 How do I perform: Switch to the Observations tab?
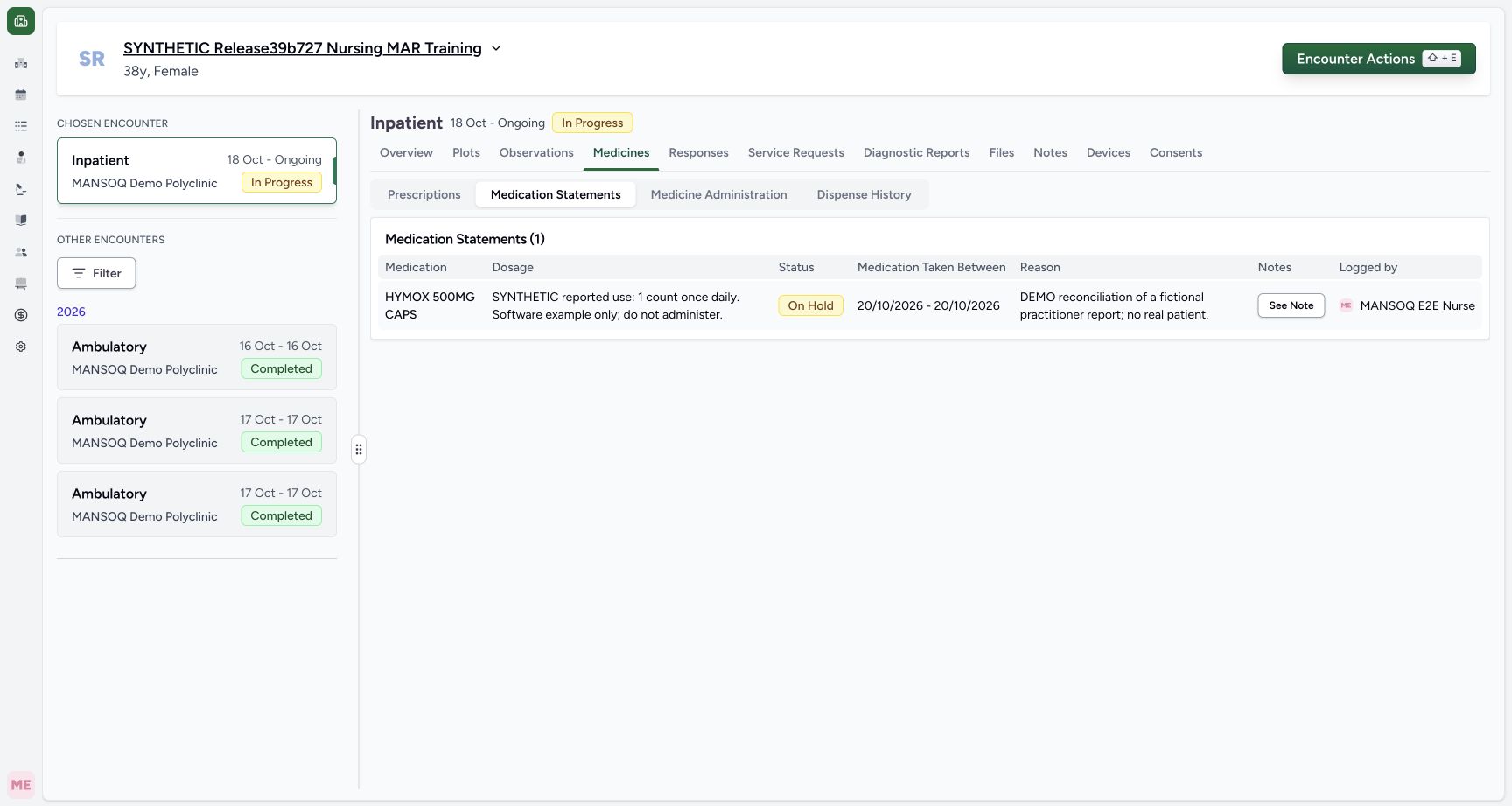[x=536, y=152]
